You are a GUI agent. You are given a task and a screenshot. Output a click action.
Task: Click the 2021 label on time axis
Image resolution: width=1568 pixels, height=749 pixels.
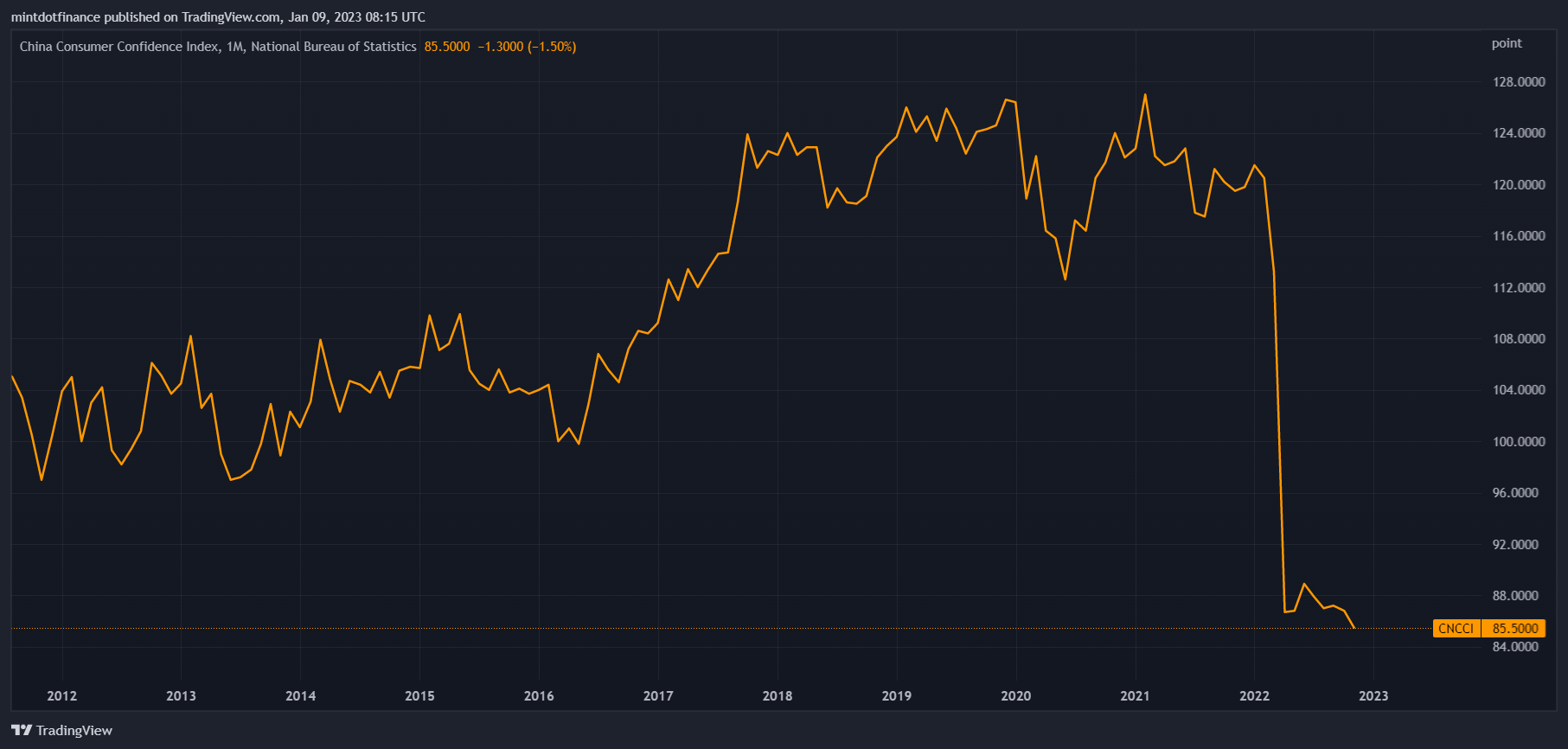click(x=1136, y=696)
